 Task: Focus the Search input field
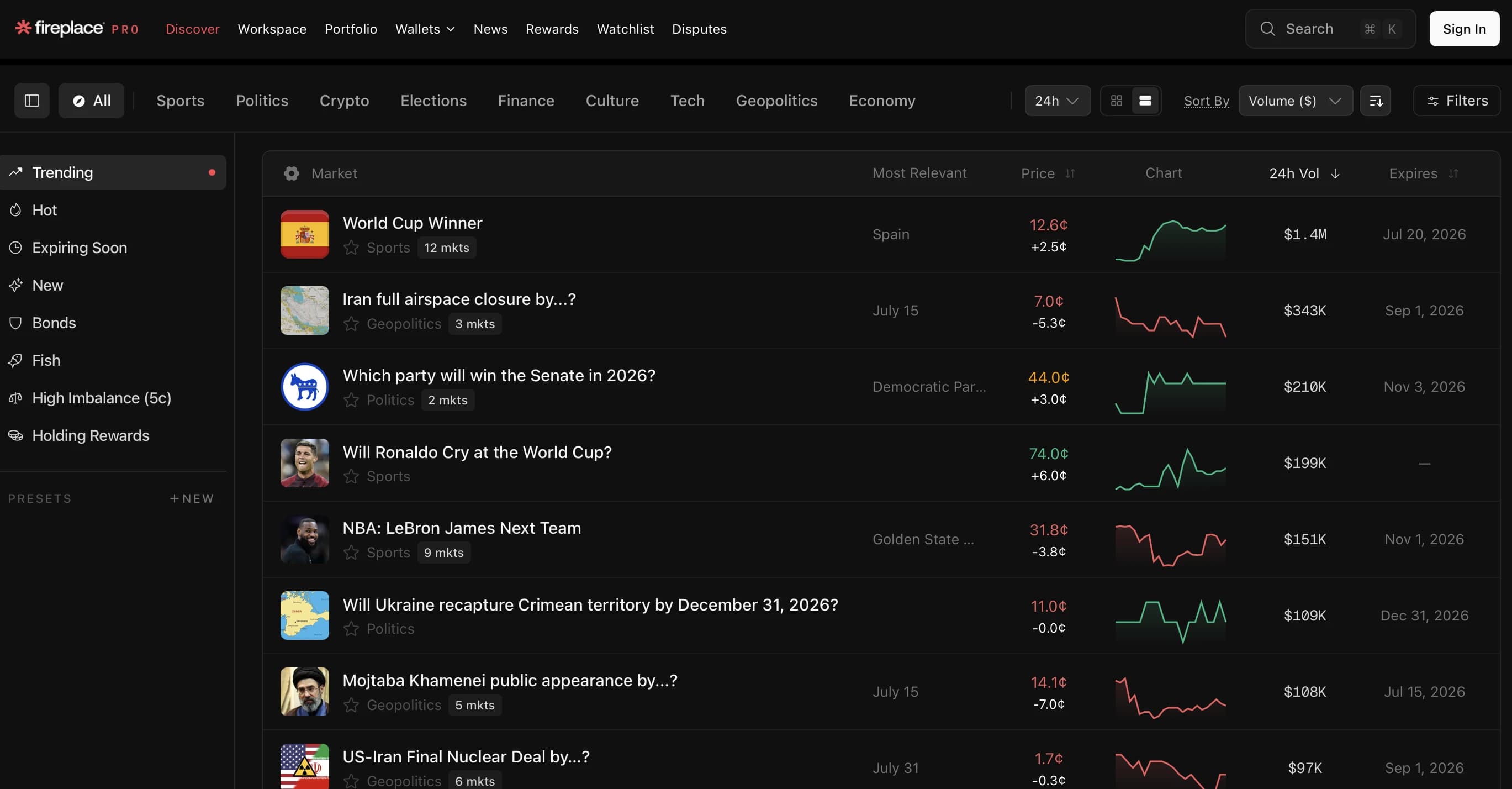click(1330, 28)
